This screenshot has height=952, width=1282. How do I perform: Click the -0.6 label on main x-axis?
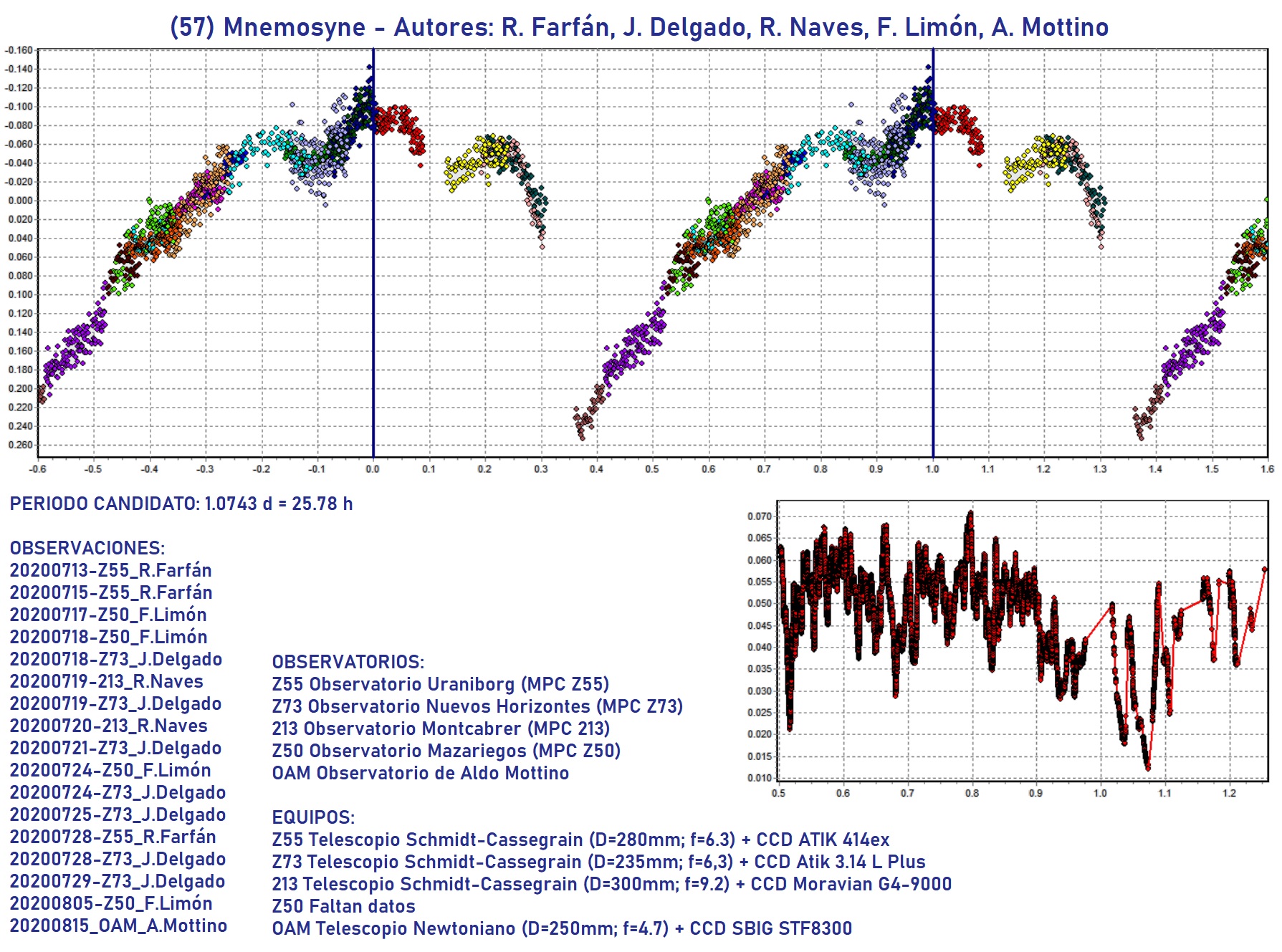click(x=37, y=469)
